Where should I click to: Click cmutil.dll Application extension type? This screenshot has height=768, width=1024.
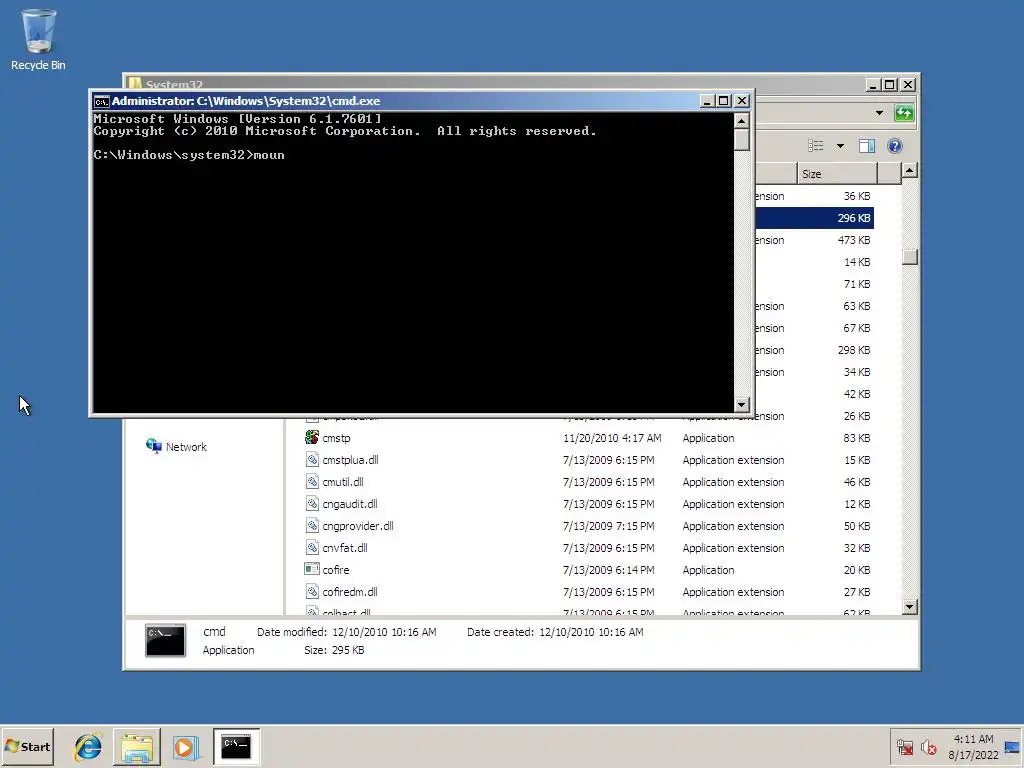(733, 482)
